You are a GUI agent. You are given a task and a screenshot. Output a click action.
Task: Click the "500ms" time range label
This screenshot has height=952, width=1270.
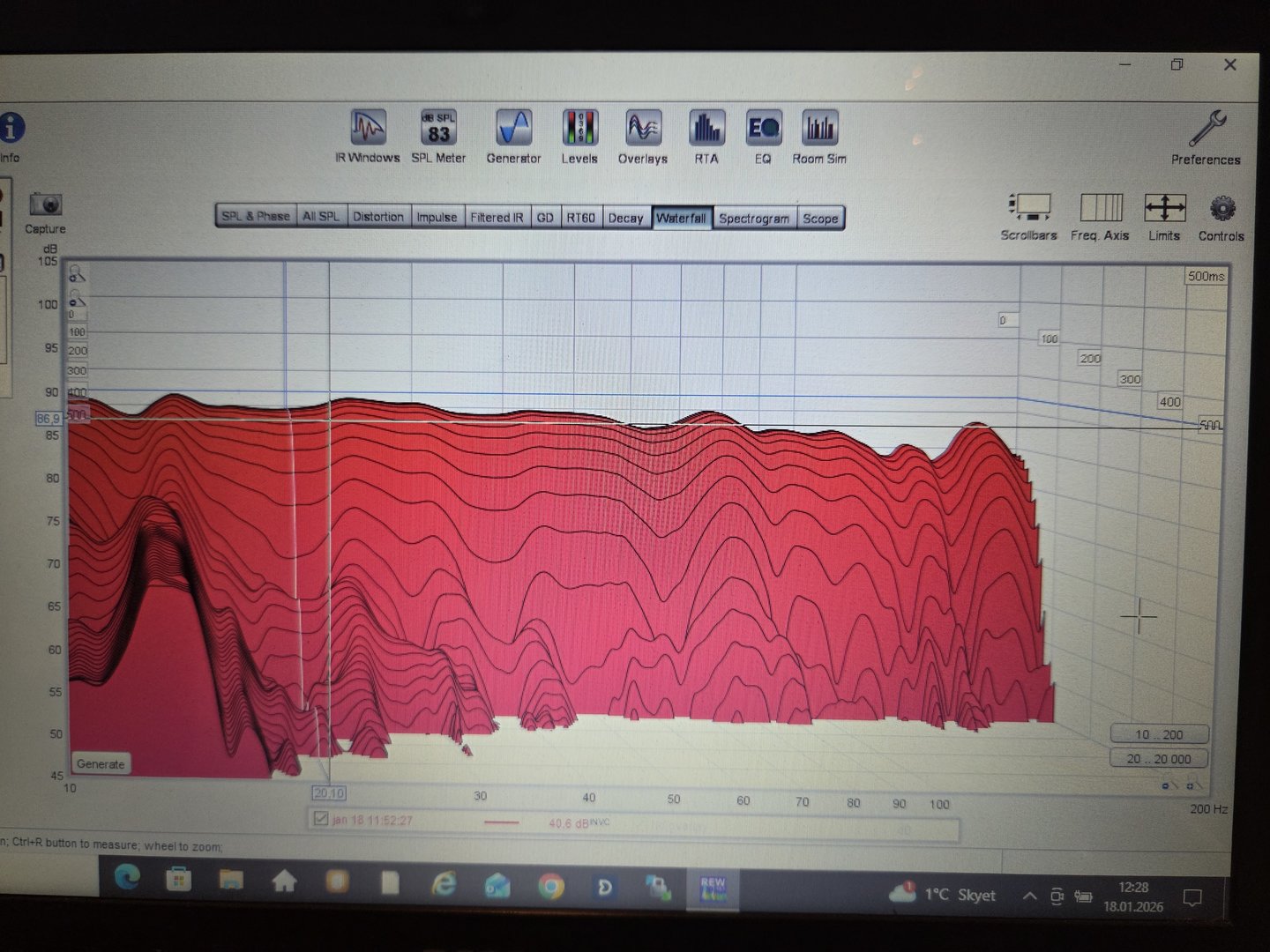tap(1206, 276)
